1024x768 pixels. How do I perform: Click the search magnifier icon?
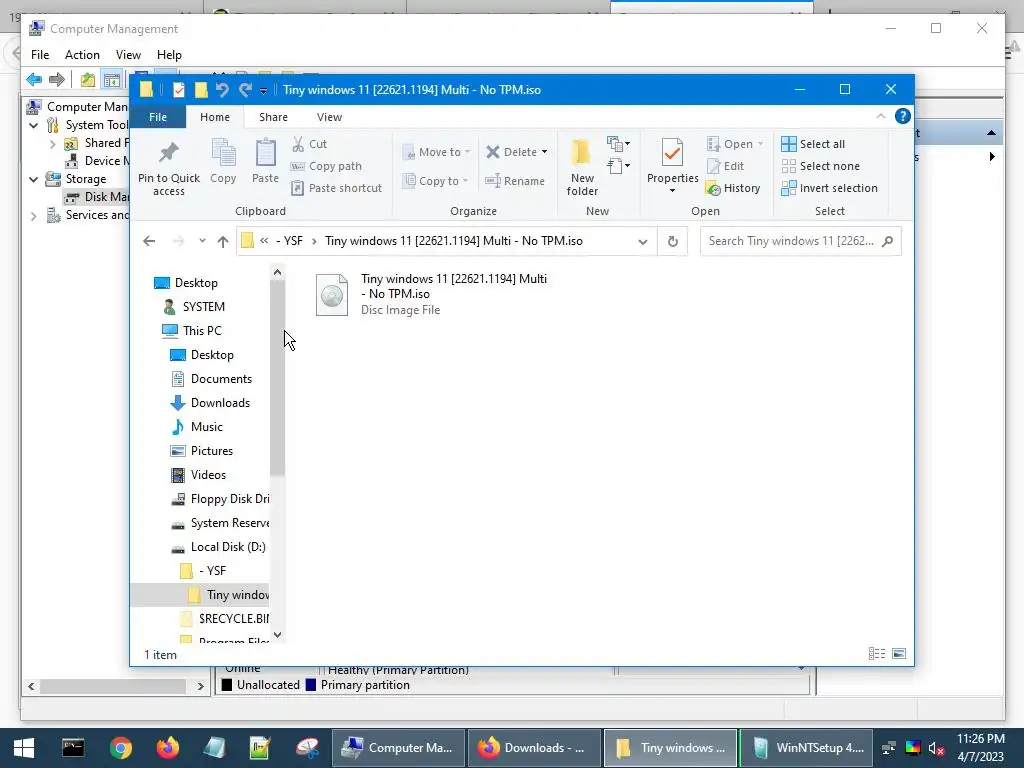887,241
